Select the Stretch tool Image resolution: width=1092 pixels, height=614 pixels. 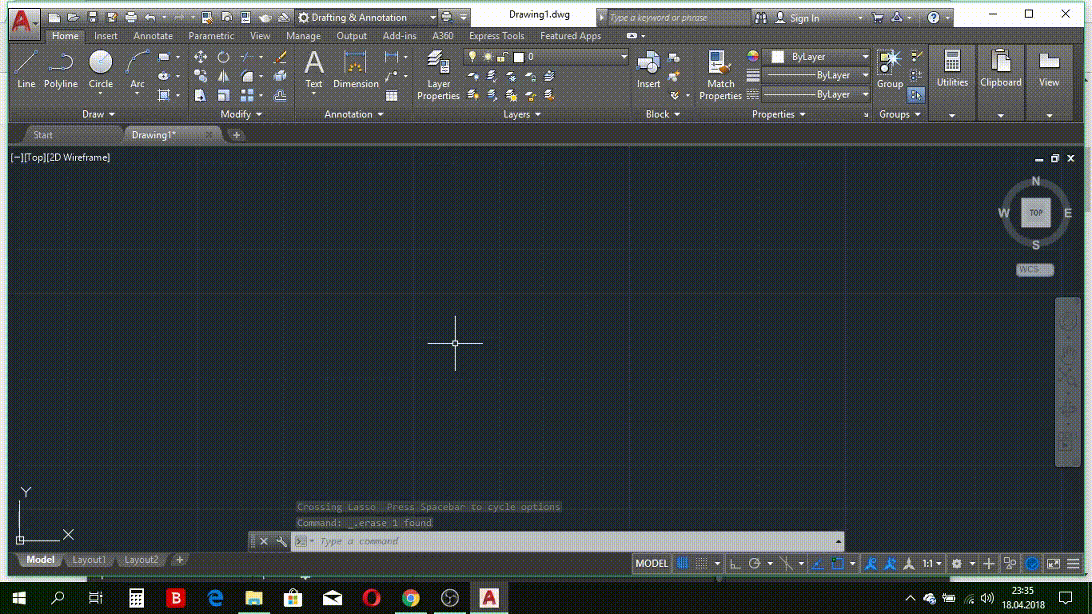[200, 95]
